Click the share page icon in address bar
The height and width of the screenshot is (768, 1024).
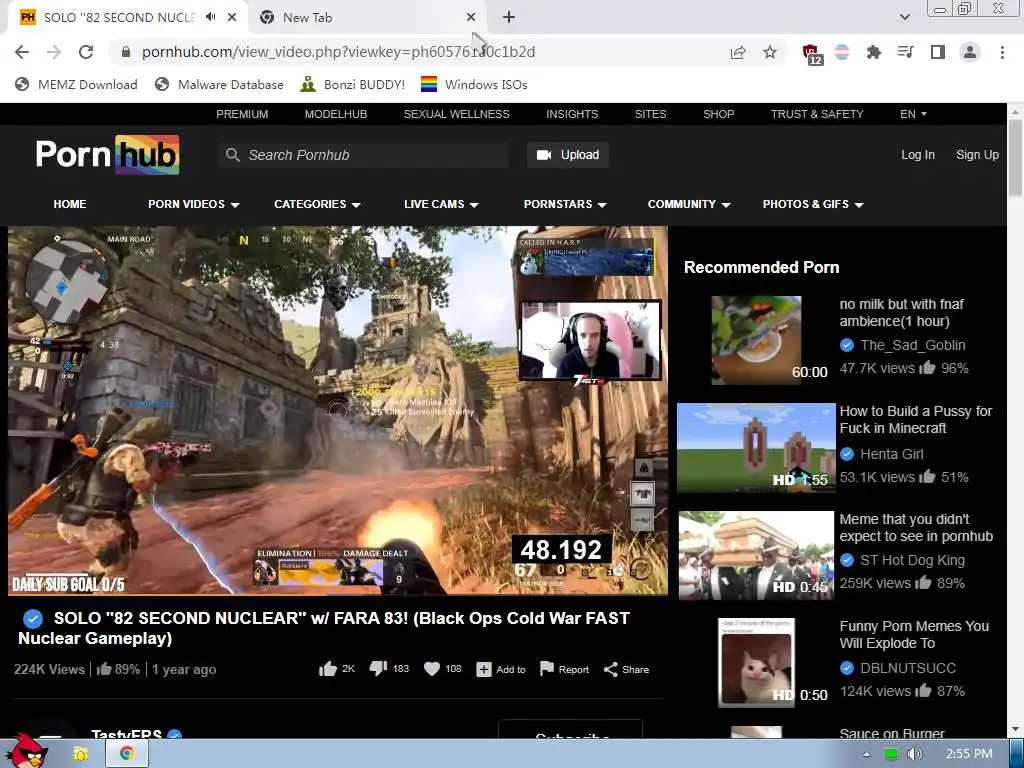[738, 52]
